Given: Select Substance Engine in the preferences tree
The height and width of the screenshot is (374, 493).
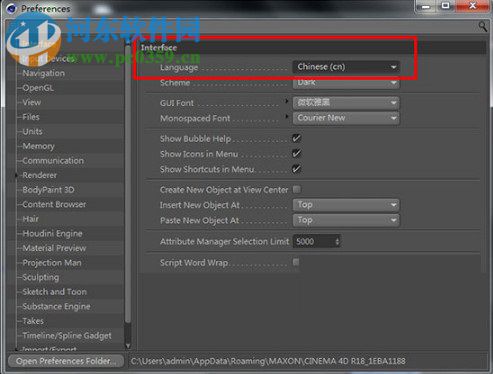Looking at the screenshot, I should (56, 306).
